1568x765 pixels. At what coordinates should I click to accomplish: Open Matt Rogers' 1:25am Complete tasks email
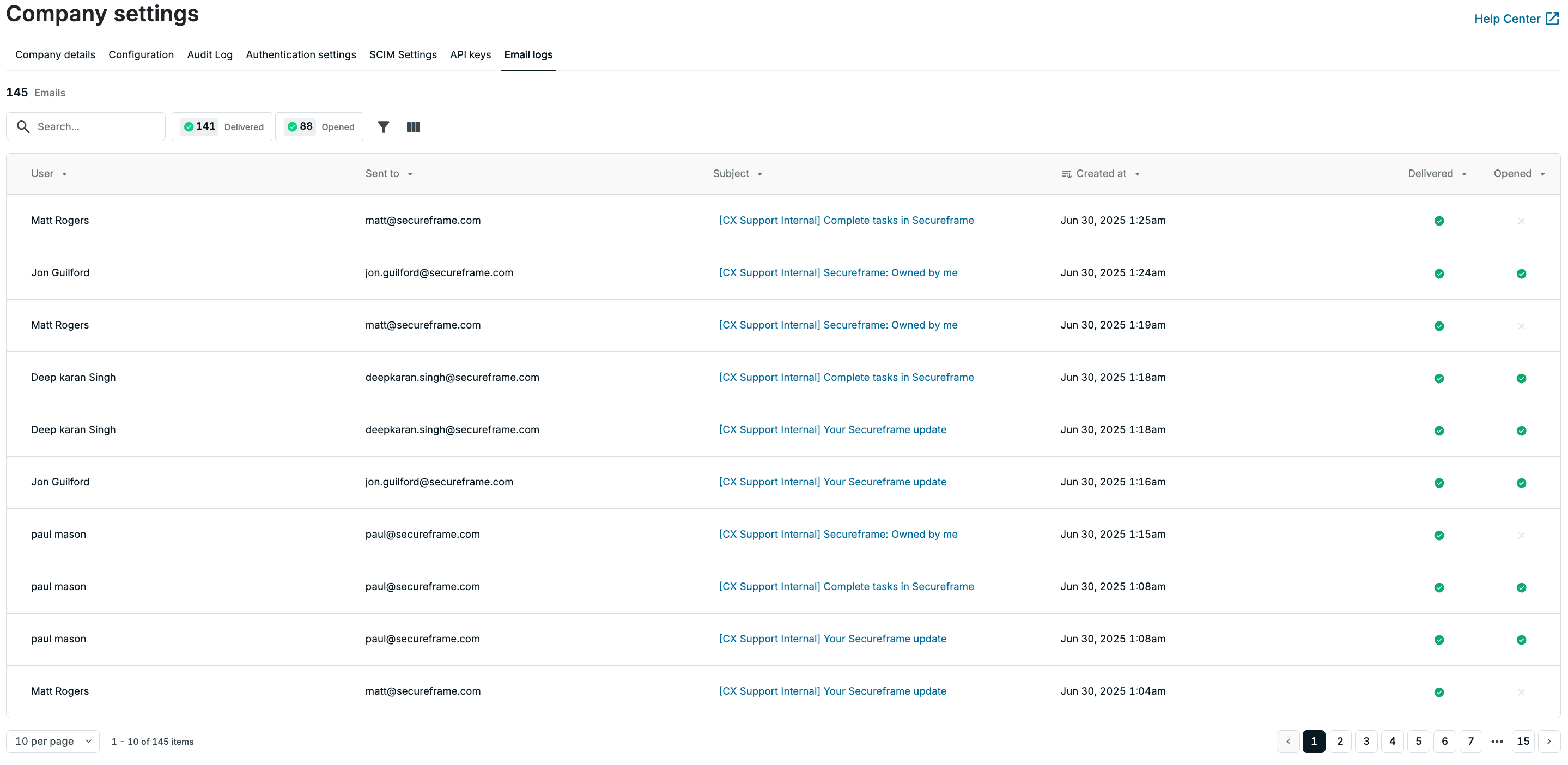point(846,220)
